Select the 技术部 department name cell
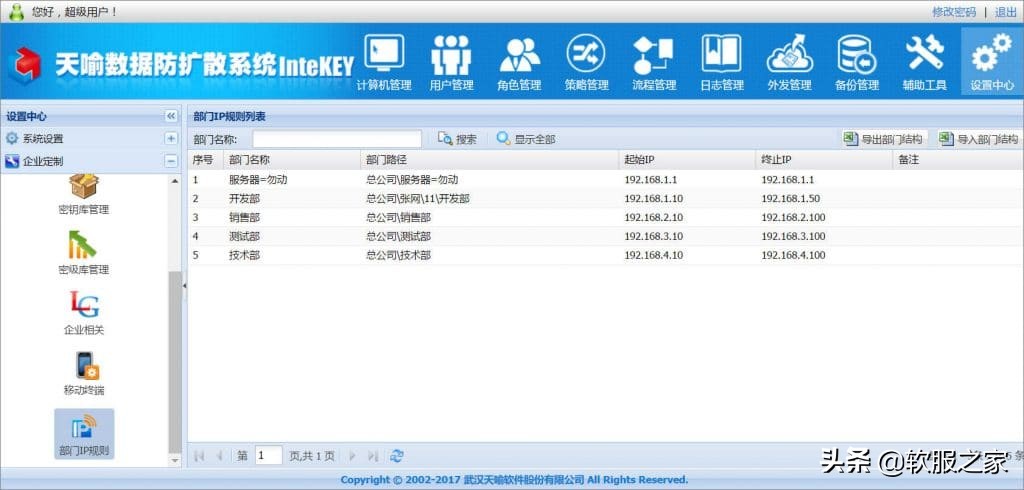The height and width of the screenshot is (490, 1024). pos(244,255)
